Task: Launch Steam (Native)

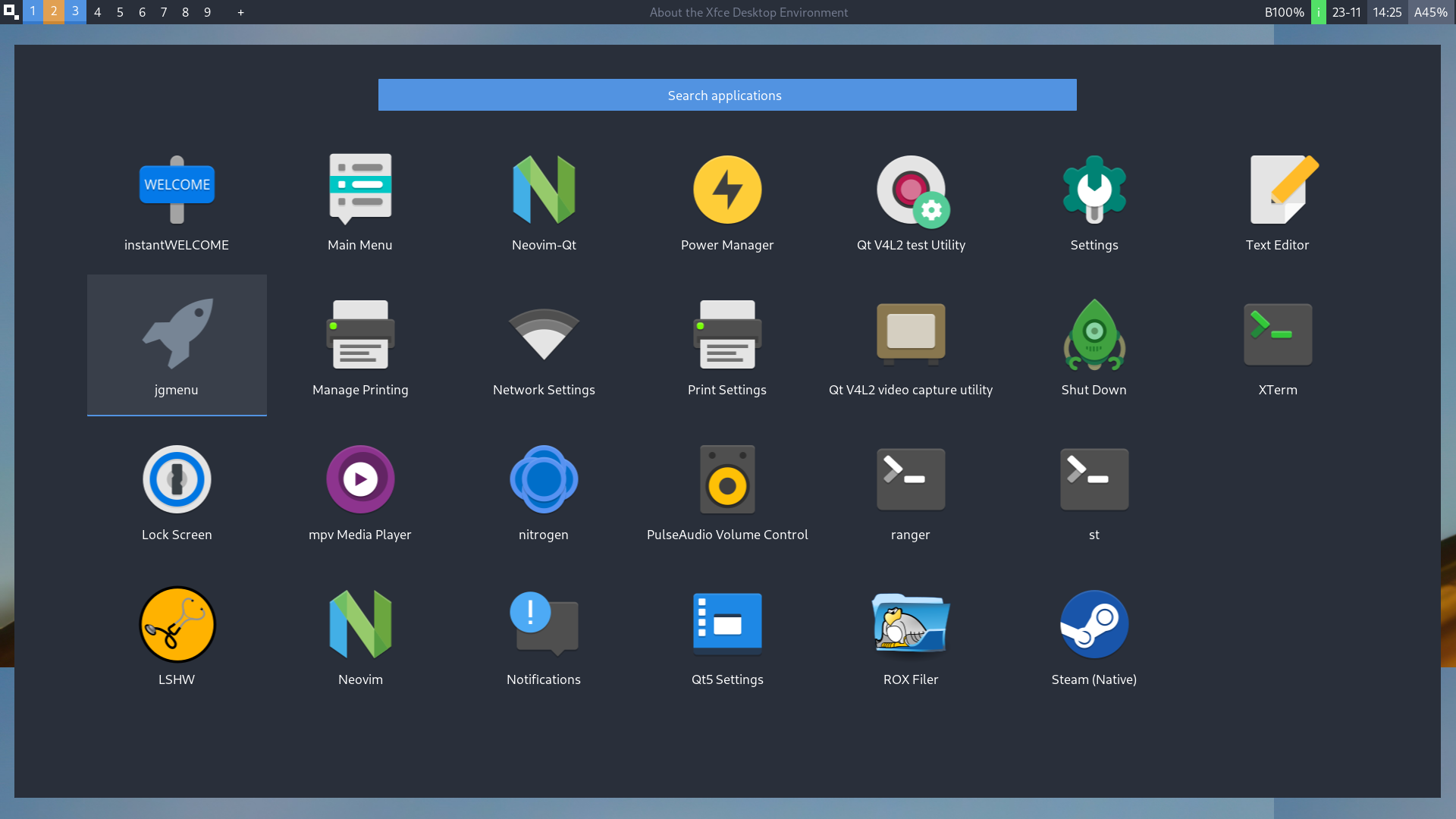Action: 1094,624
